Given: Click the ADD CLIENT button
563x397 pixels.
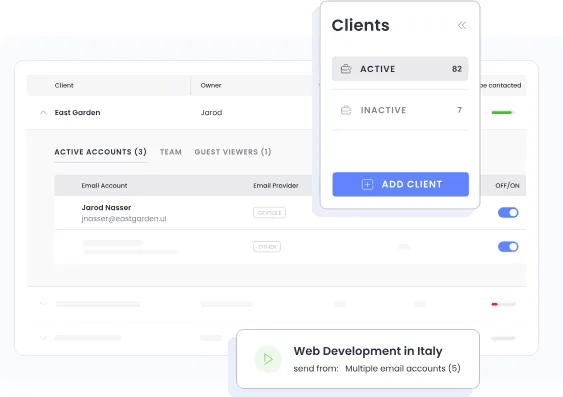Looking at the screenshot, I should [400, 185].
